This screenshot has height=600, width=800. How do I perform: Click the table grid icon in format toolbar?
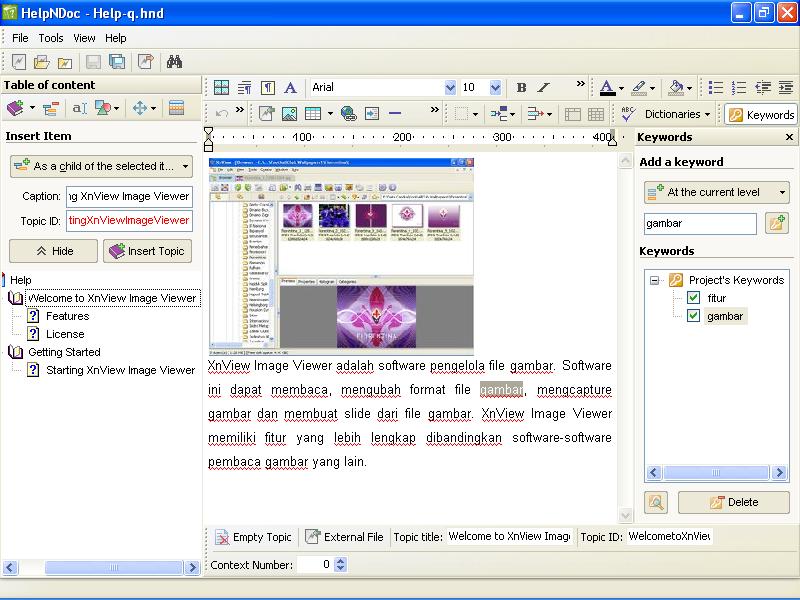click(x=221, y=88)
